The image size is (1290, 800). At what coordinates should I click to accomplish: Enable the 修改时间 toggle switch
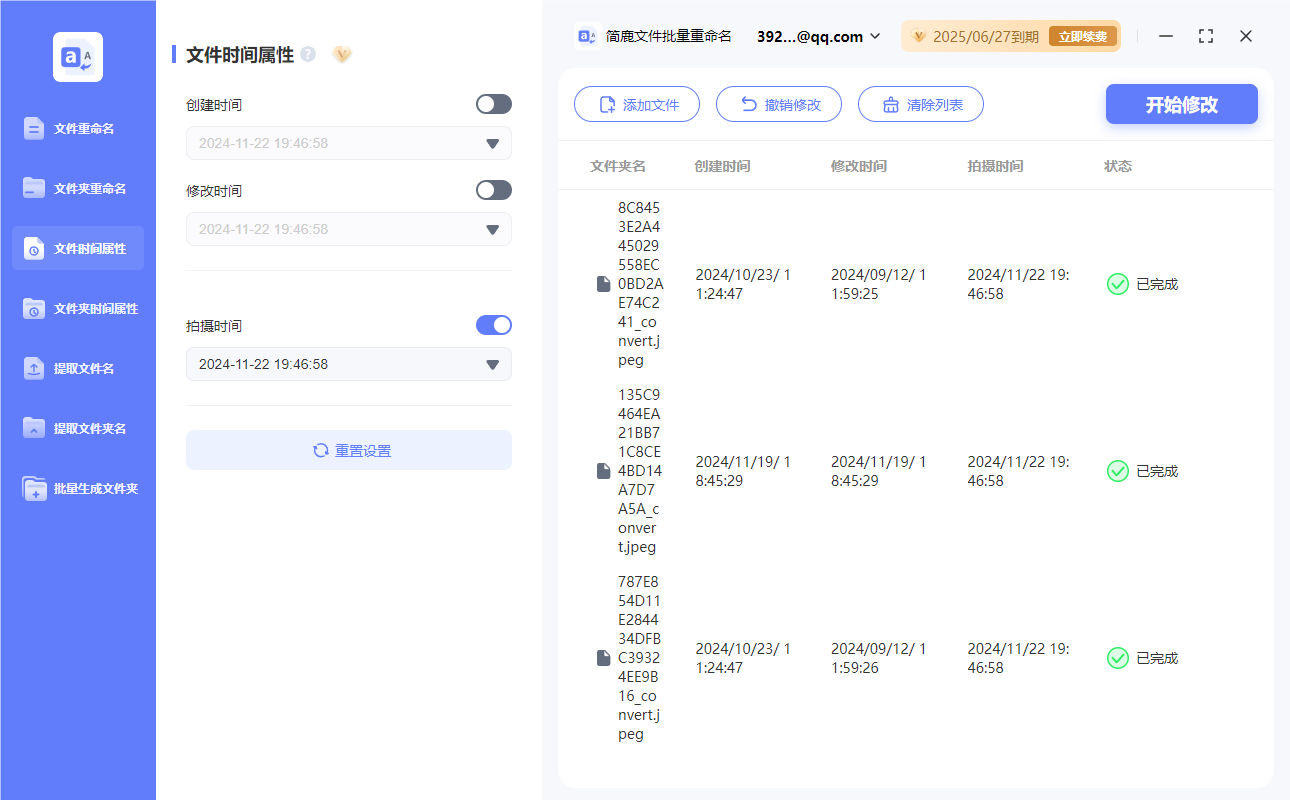click(x=493, y=189)
